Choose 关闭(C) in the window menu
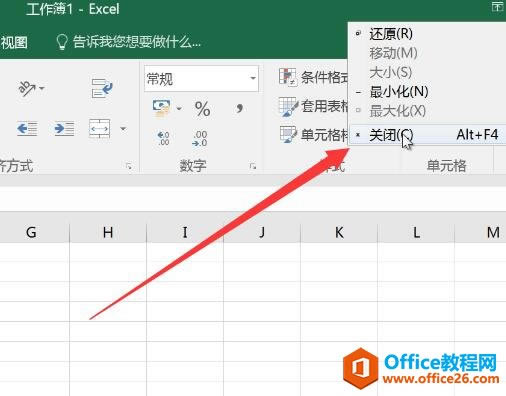Image resolution: width=506 pixels, height=396 pixels. point(427,135)
